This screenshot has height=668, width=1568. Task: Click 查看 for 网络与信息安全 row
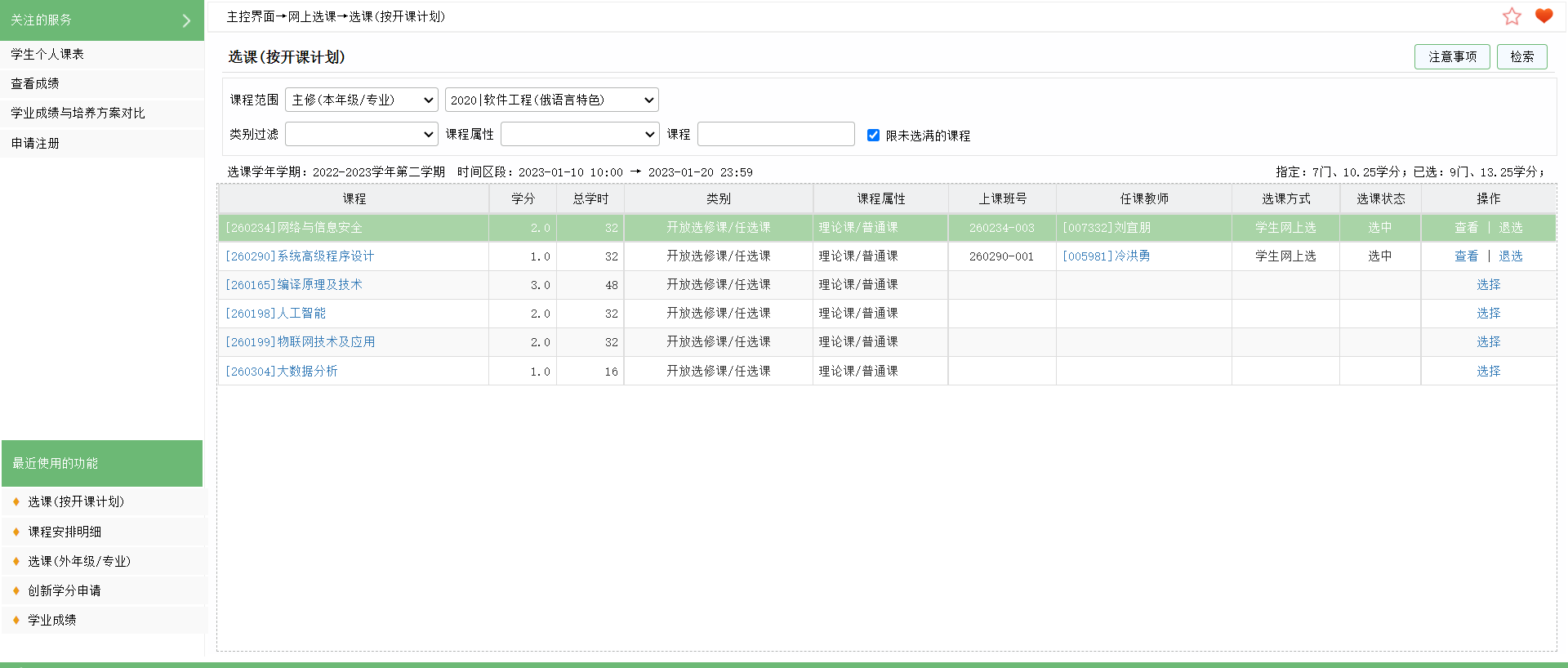pos(1467,228)
